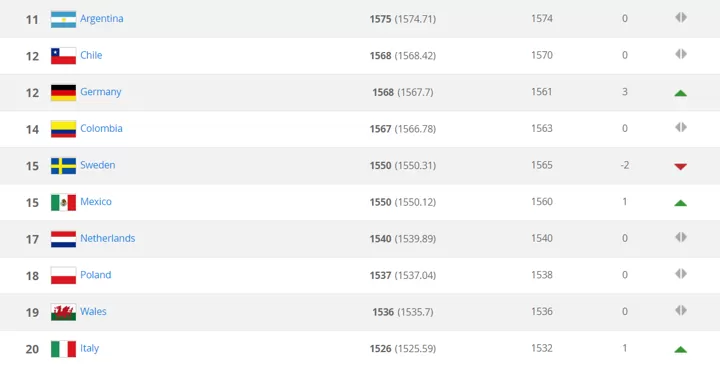Click the Argentina flag icon
The image size is (720, 365).
[x=63, y=19]
